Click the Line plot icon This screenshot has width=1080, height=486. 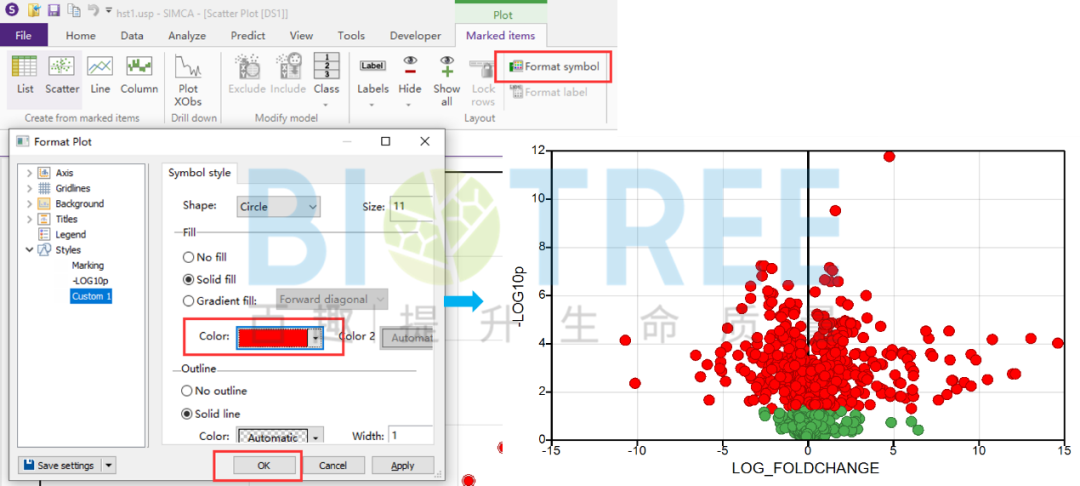(x=100, y=76)
